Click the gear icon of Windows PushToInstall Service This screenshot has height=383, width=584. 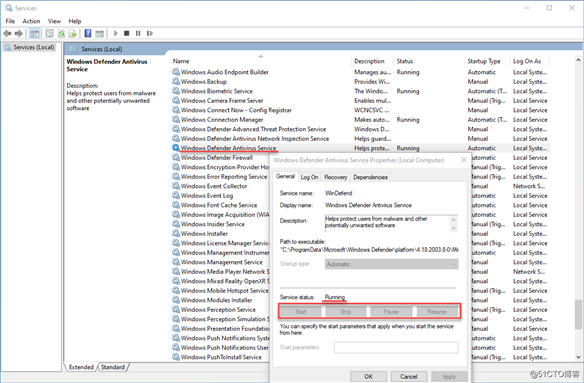tap(176, 357)
